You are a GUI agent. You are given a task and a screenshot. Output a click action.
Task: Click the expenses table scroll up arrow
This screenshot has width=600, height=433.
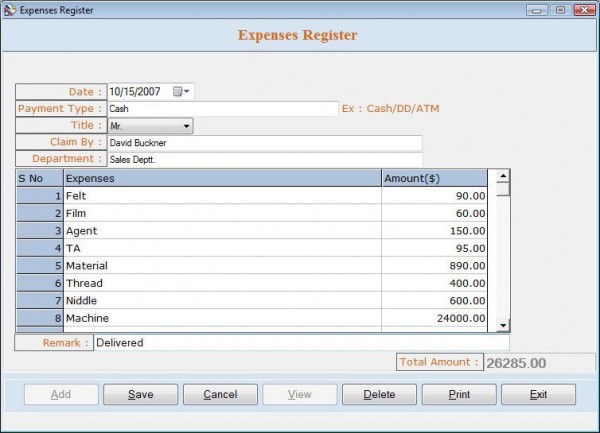(503, 176)
